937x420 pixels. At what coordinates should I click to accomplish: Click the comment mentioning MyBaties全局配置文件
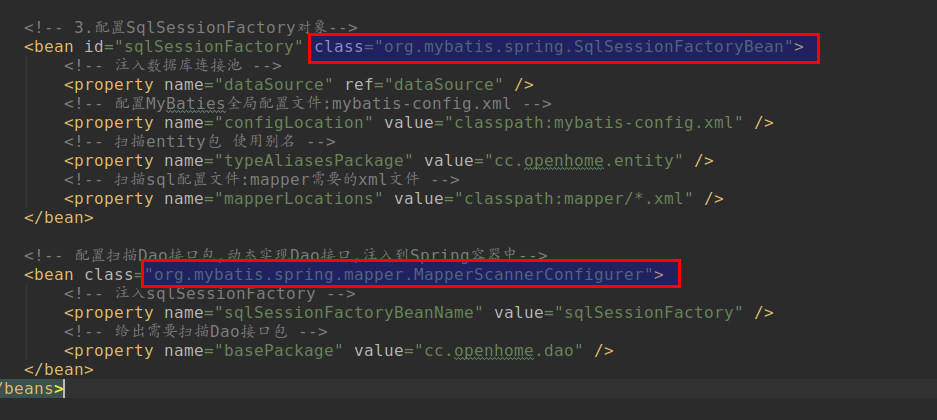[x=308, y=104]
